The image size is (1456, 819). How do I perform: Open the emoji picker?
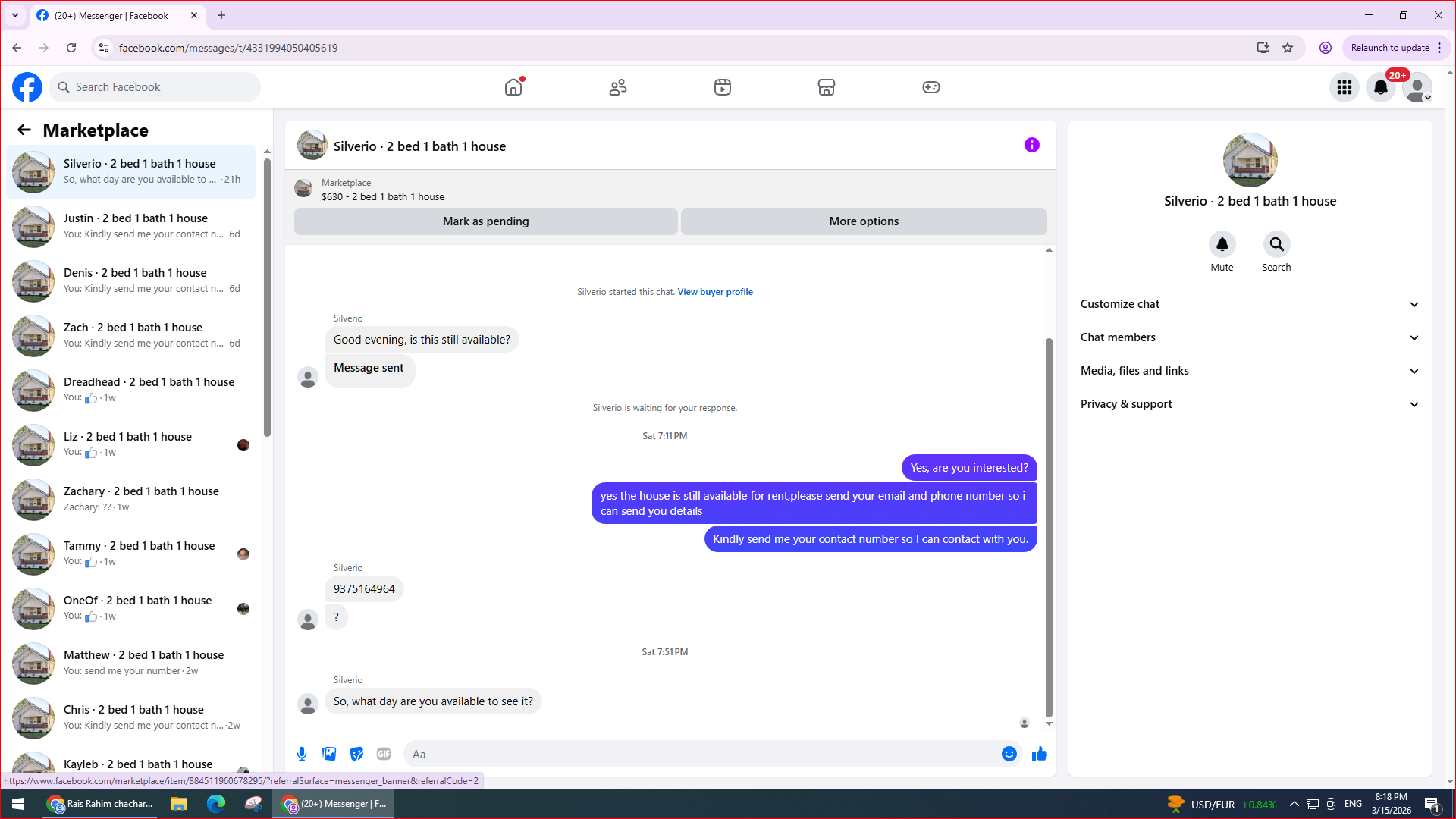(1009, 754)
